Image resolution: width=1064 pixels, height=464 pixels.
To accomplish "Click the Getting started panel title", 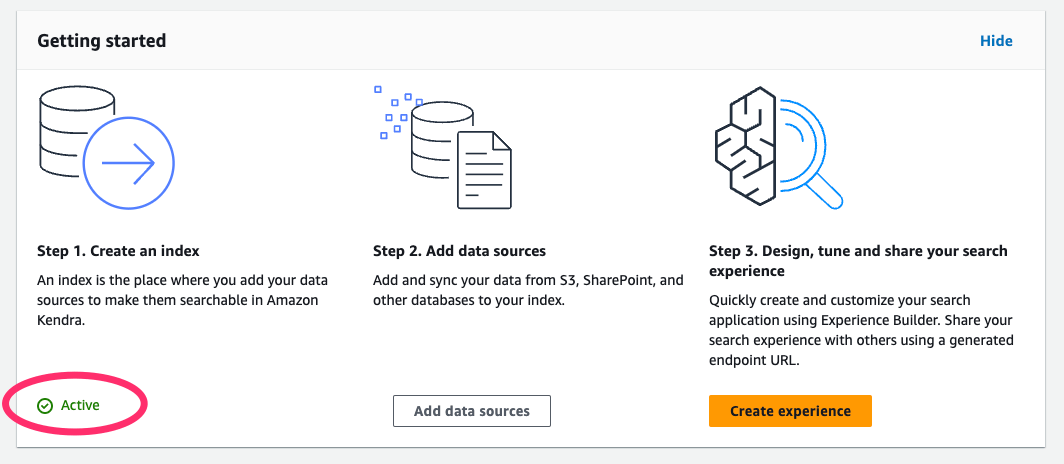I will click(102, 41).
